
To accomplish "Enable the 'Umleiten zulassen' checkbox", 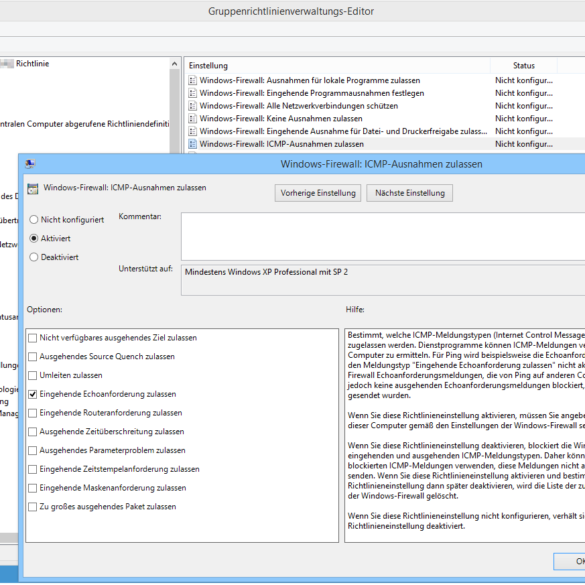I will tap(33, 375).
